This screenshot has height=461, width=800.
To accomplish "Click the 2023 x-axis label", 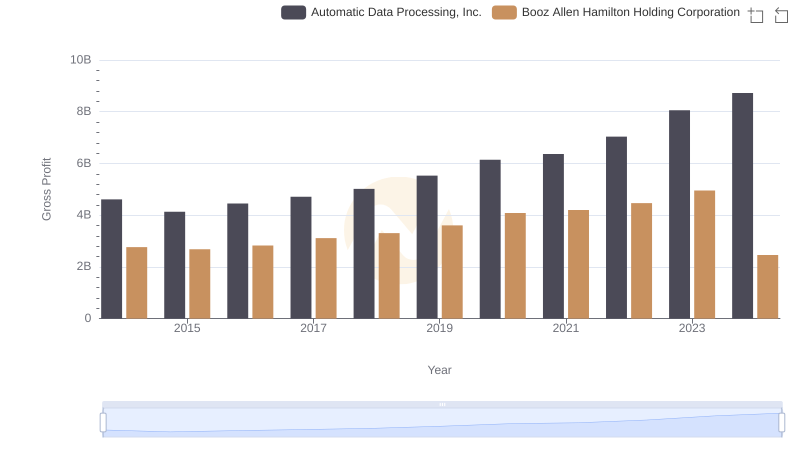I will (692, 328).
